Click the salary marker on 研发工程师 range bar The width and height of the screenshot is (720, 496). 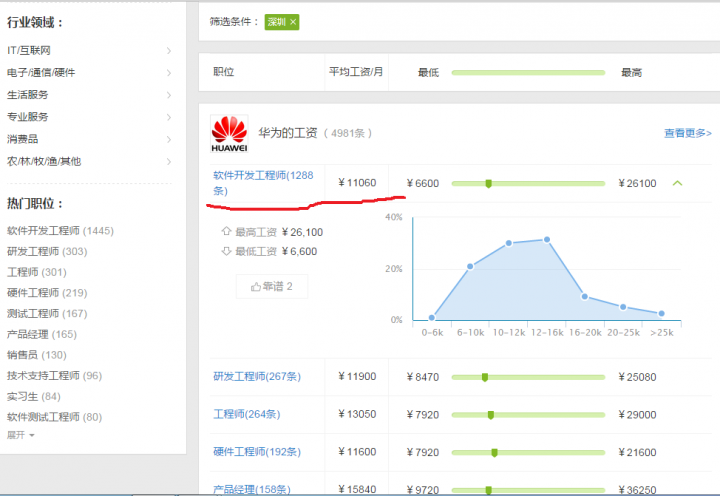coord(485,378)
